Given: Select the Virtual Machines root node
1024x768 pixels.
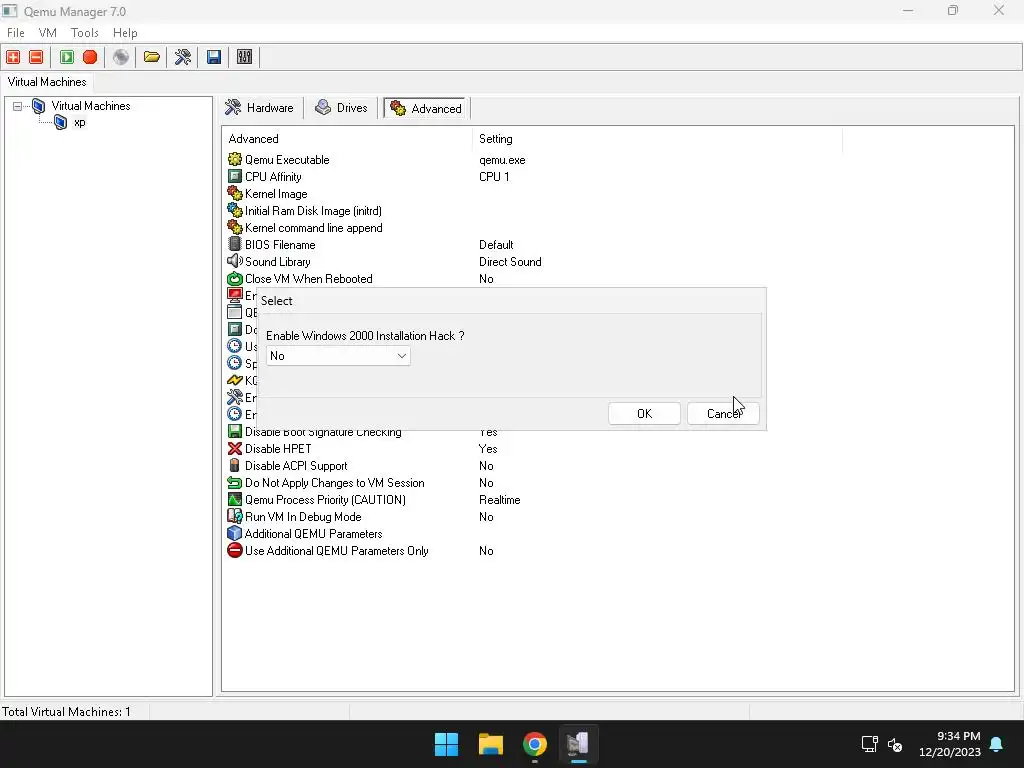Looking at the screenshot, I should pos(91,106).
